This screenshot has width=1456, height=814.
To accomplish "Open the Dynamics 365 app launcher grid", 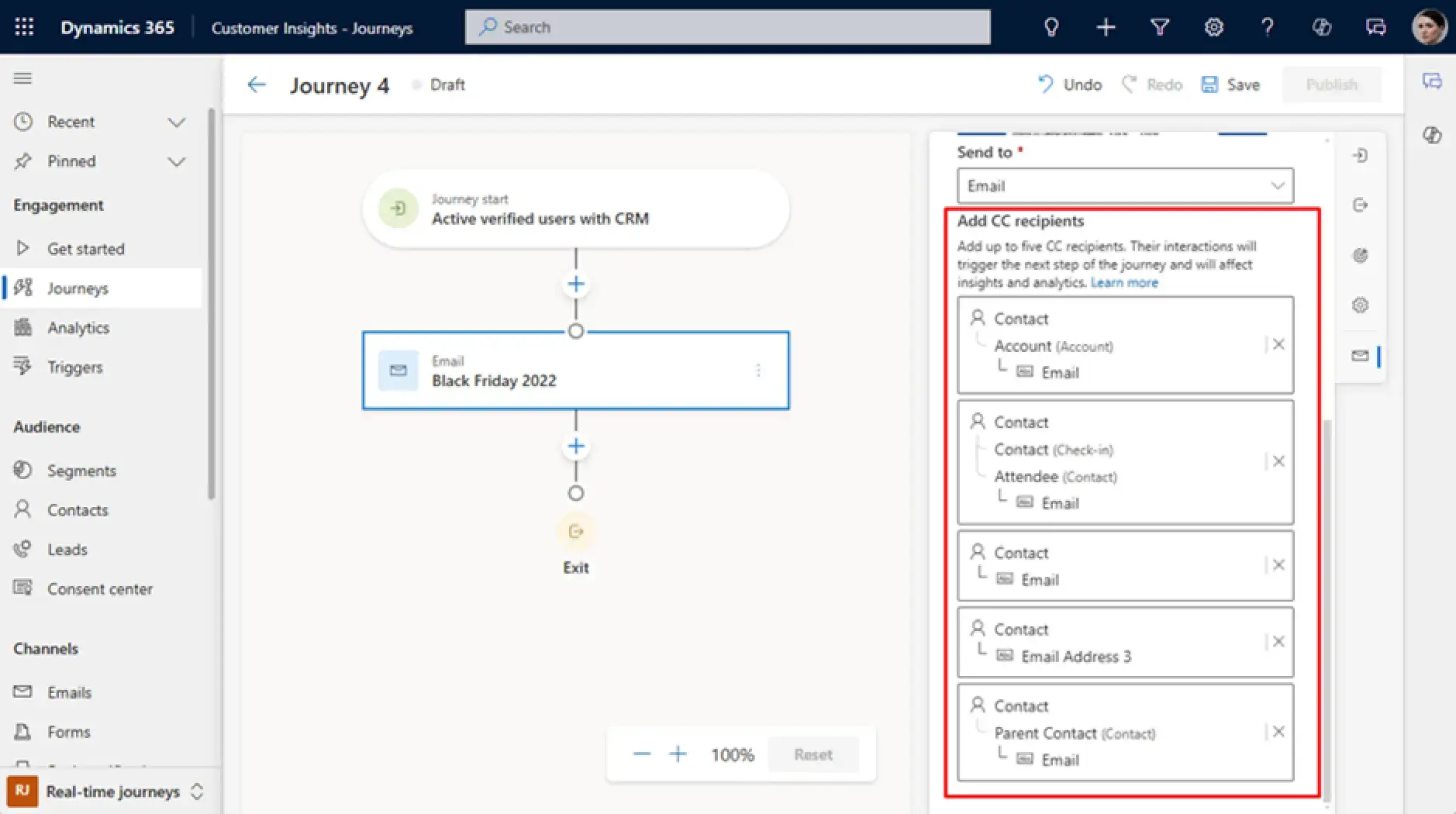I will pyautogui.click(x=24, y=27).
